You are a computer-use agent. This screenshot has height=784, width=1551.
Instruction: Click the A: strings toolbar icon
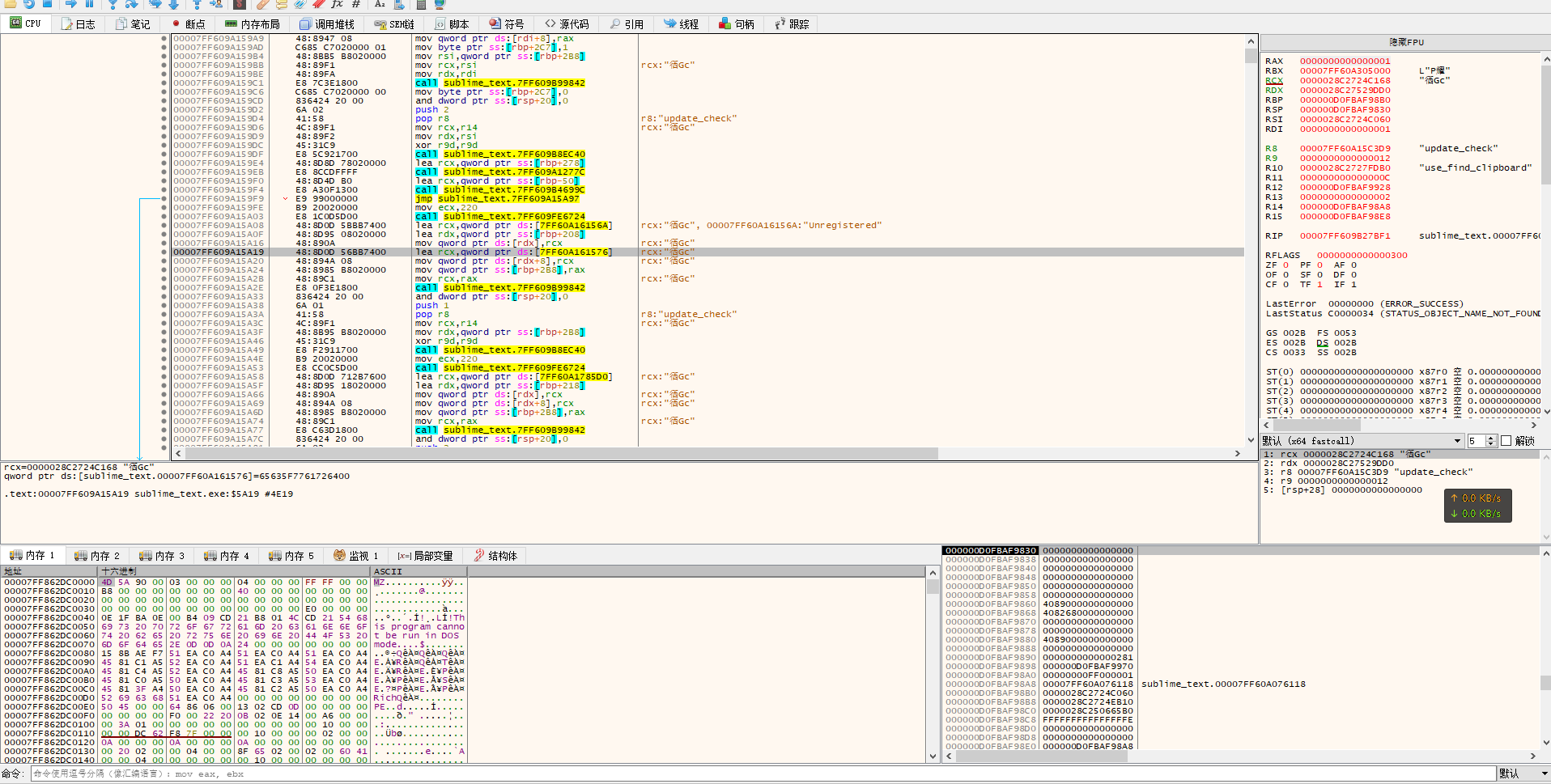[379, 3]
